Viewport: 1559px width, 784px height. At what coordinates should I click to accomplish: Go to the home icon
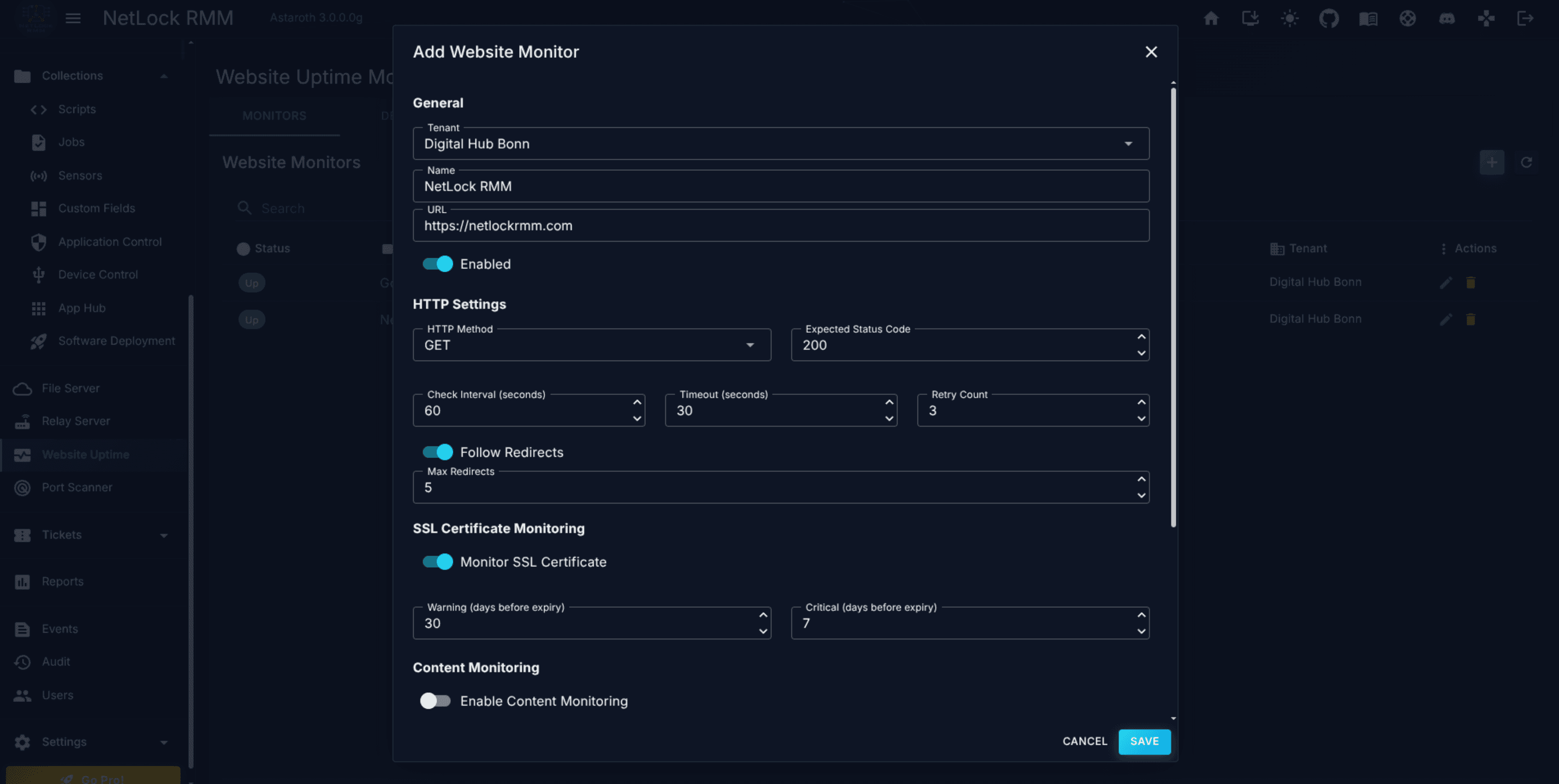(x=1211, y=18)
